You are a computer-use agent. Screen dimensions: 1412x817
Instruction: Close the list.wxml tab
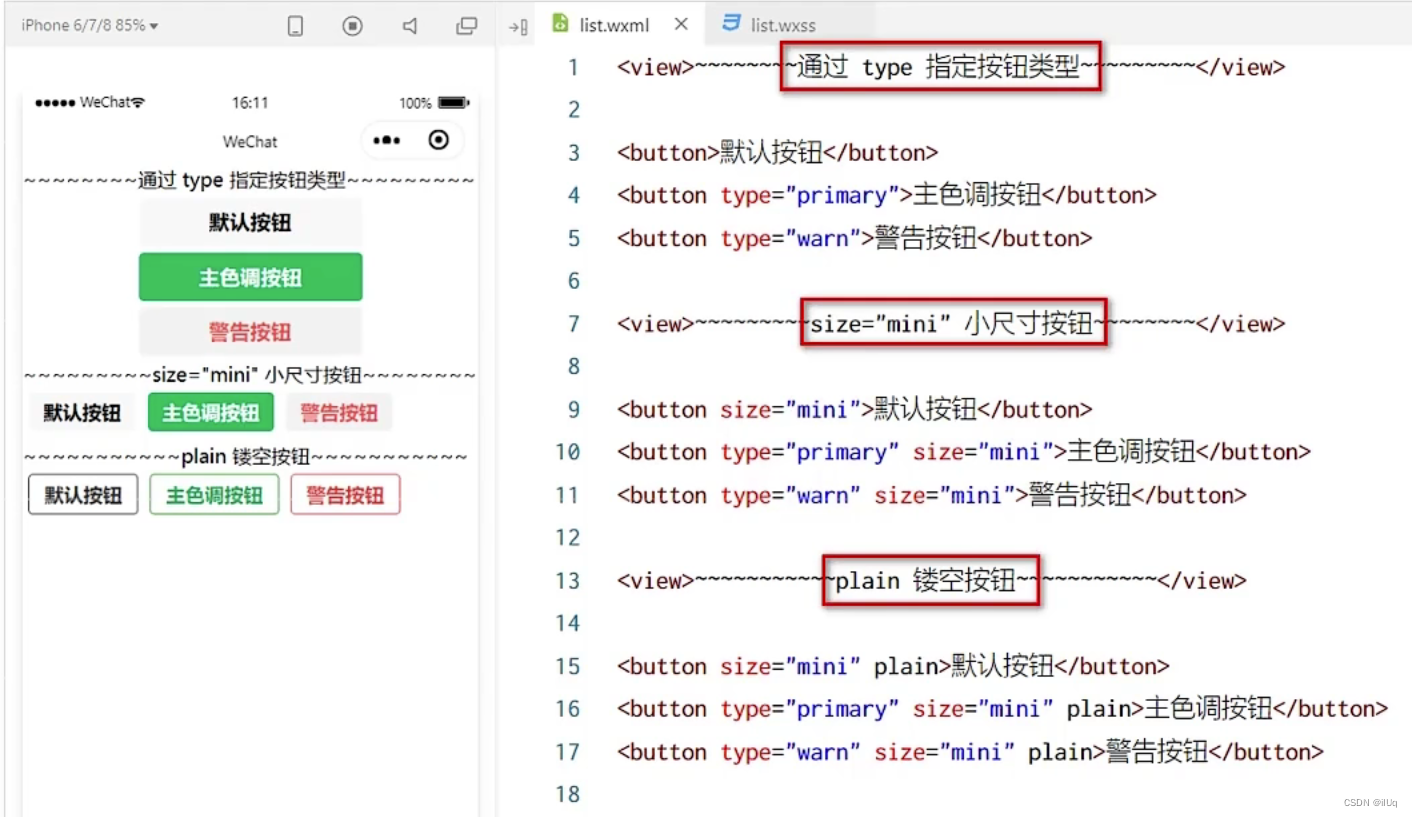click(x=681, y=24)
